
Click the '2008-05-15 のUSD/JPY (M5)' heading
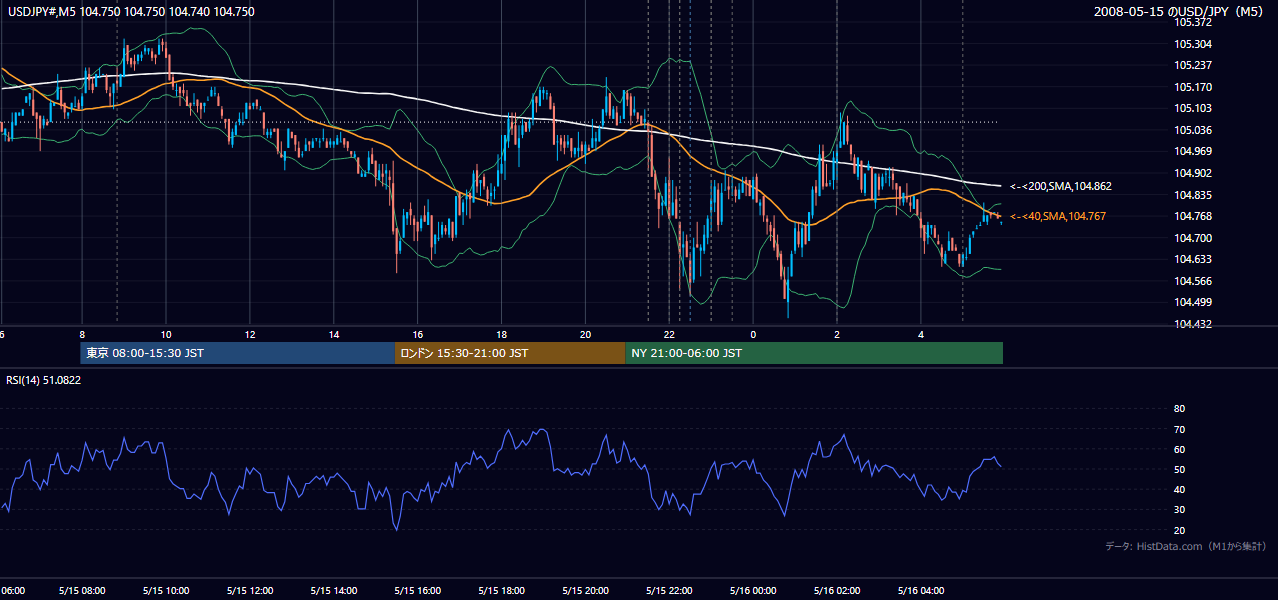[1180, 12]
